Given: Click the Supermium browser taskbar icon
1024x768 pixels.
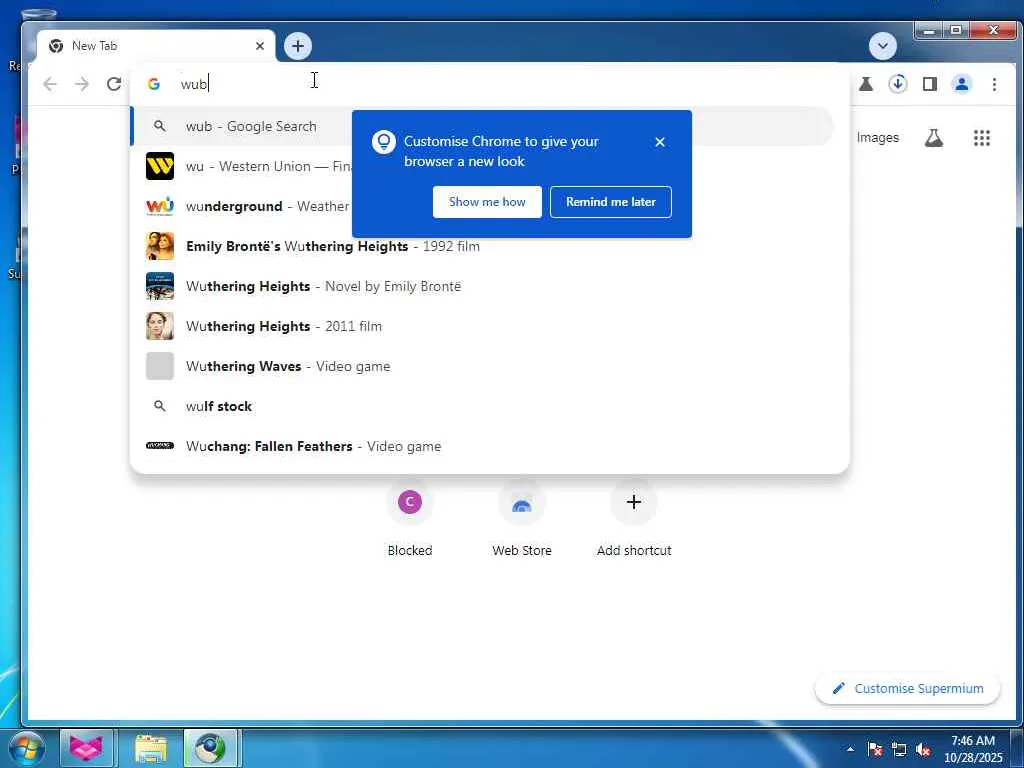Looking at the screenshot, I should pyautogui.click(x=211, y=748).
